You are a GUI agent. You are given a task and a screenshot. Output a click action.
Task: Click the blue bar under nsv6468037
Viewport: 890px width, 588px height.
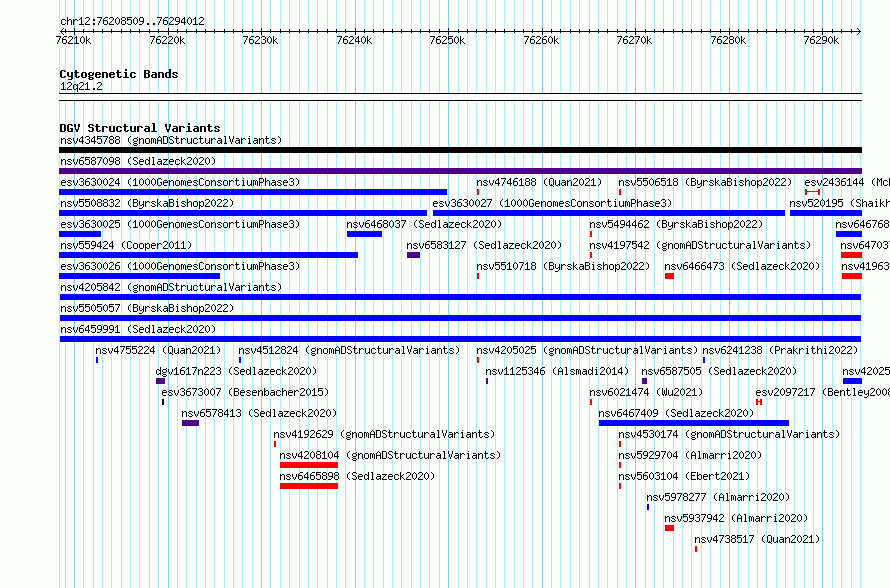364,234
